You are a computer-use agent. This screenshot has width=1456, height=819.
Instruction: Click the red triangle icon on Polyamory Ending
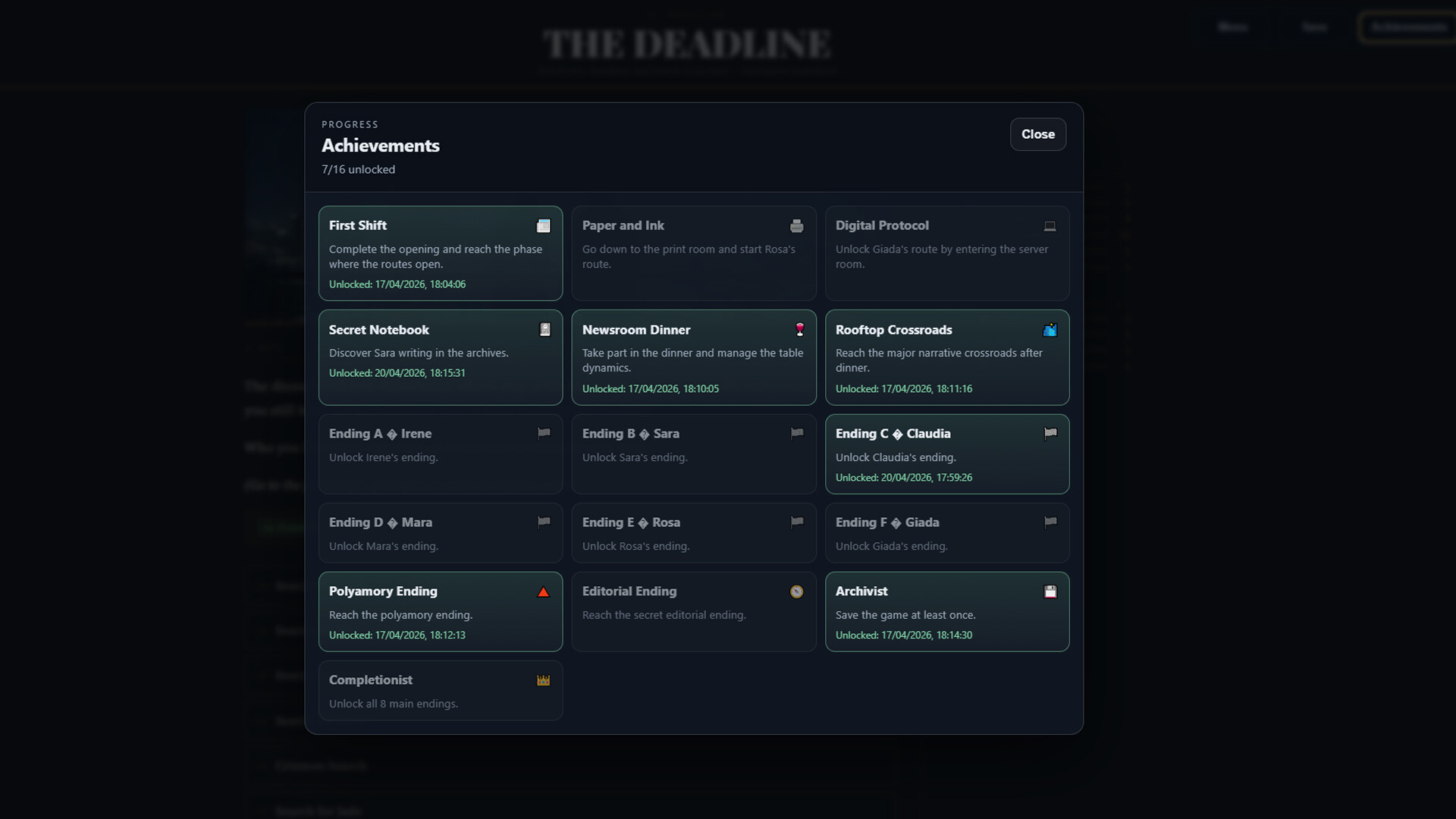click(543, 591)
